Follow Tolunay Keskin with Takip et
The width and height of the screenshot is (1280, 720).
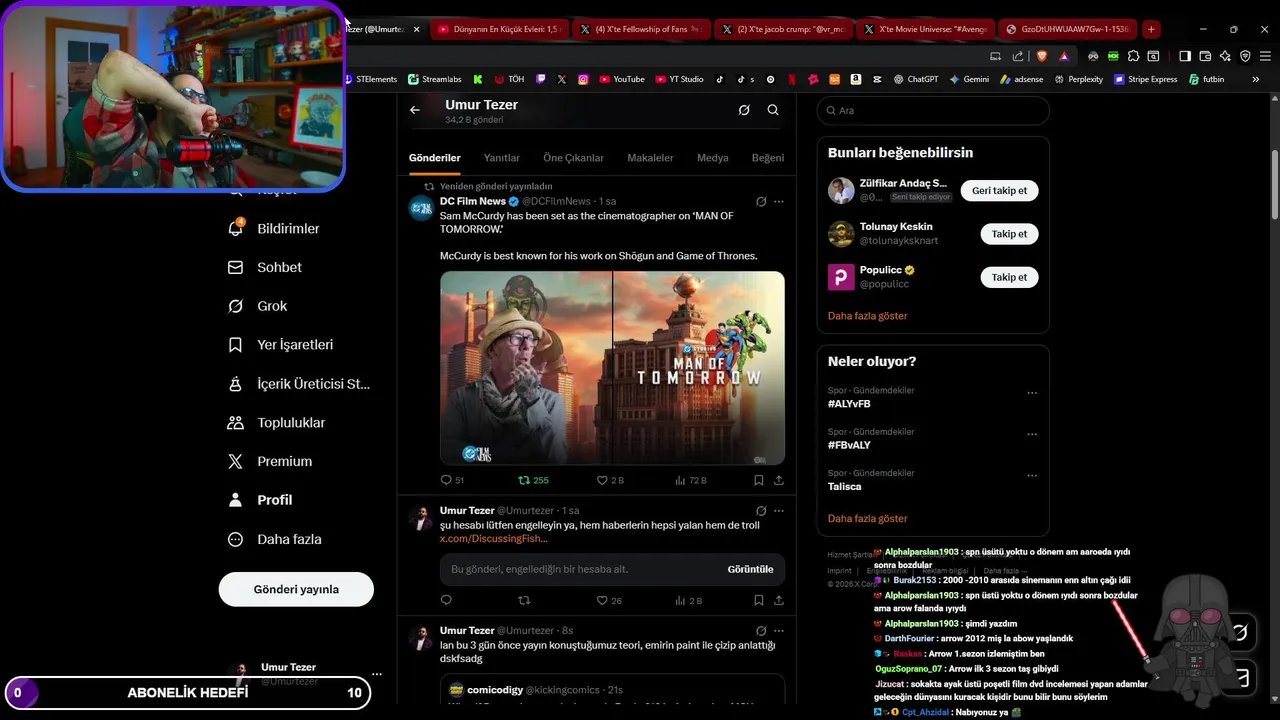[x=1009, y=234]
